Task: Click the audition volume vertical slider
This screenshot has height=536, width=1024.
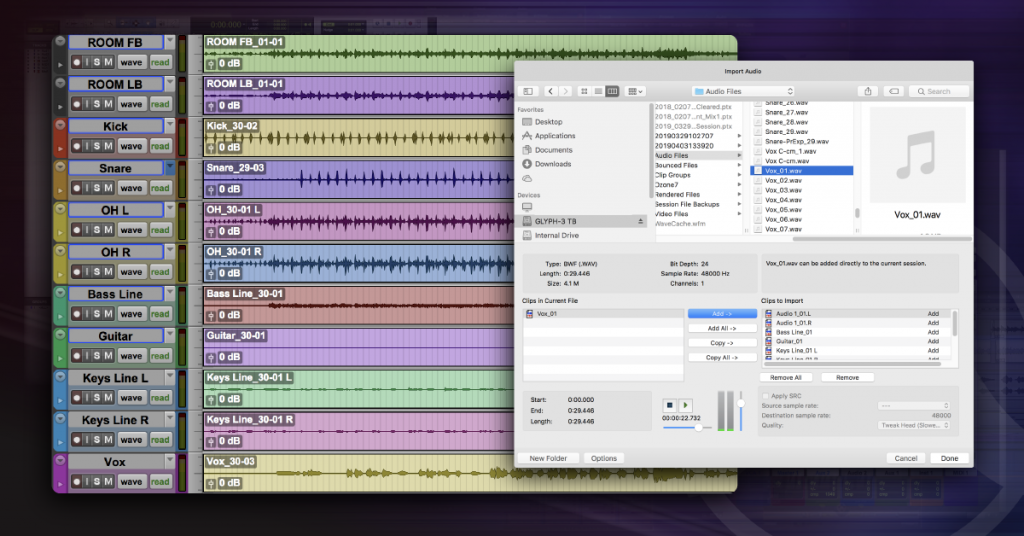Action: (741, 411)
